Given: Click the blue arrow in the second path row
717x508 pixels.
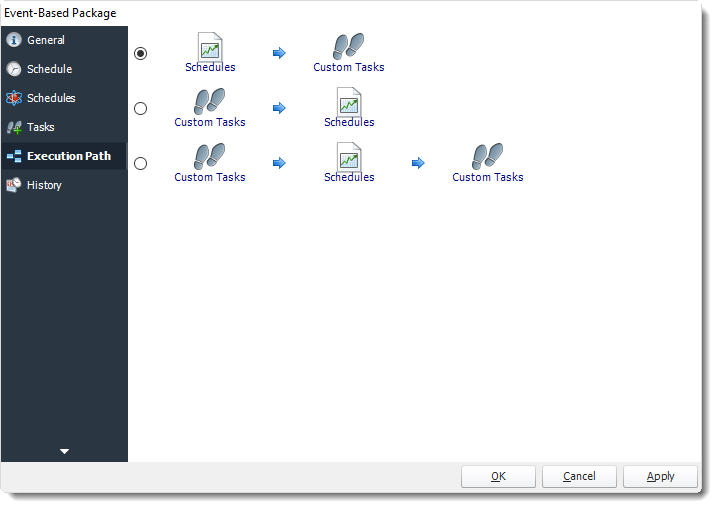Looking at the screenshot, I should click(x=279, y=108).
